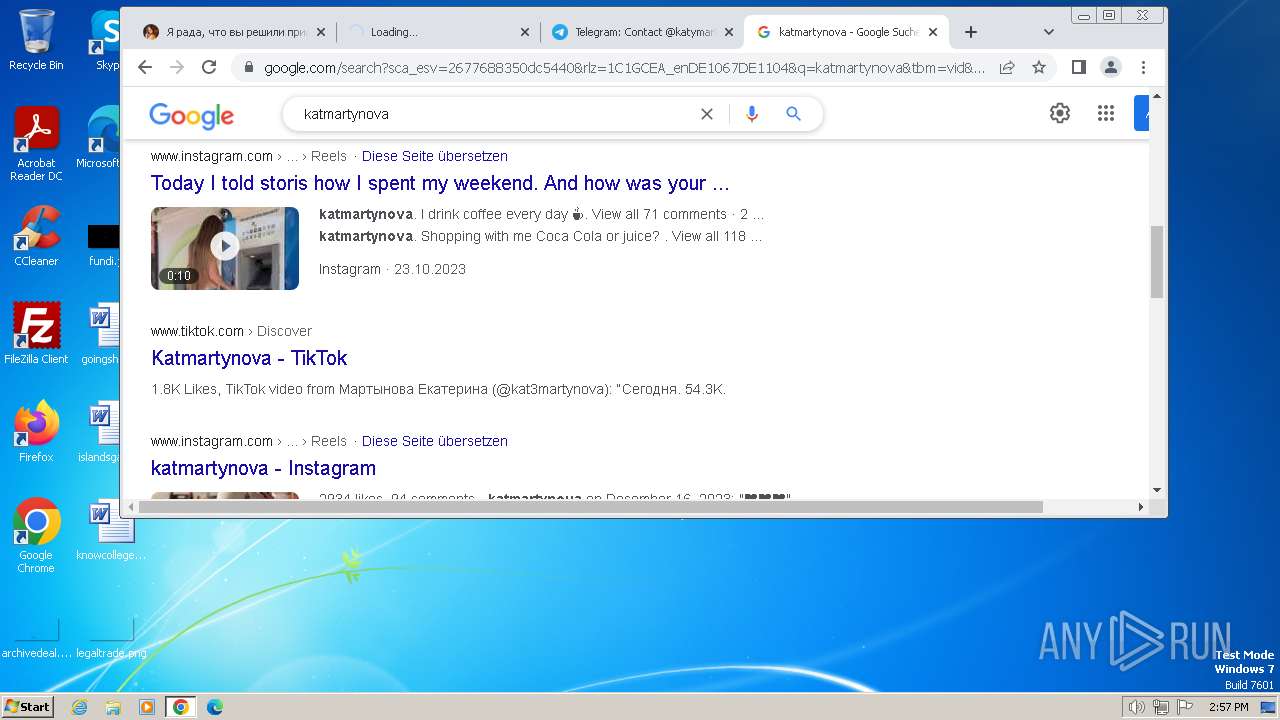Open the tab search dropdown chevron

[x=1048, y=32]
